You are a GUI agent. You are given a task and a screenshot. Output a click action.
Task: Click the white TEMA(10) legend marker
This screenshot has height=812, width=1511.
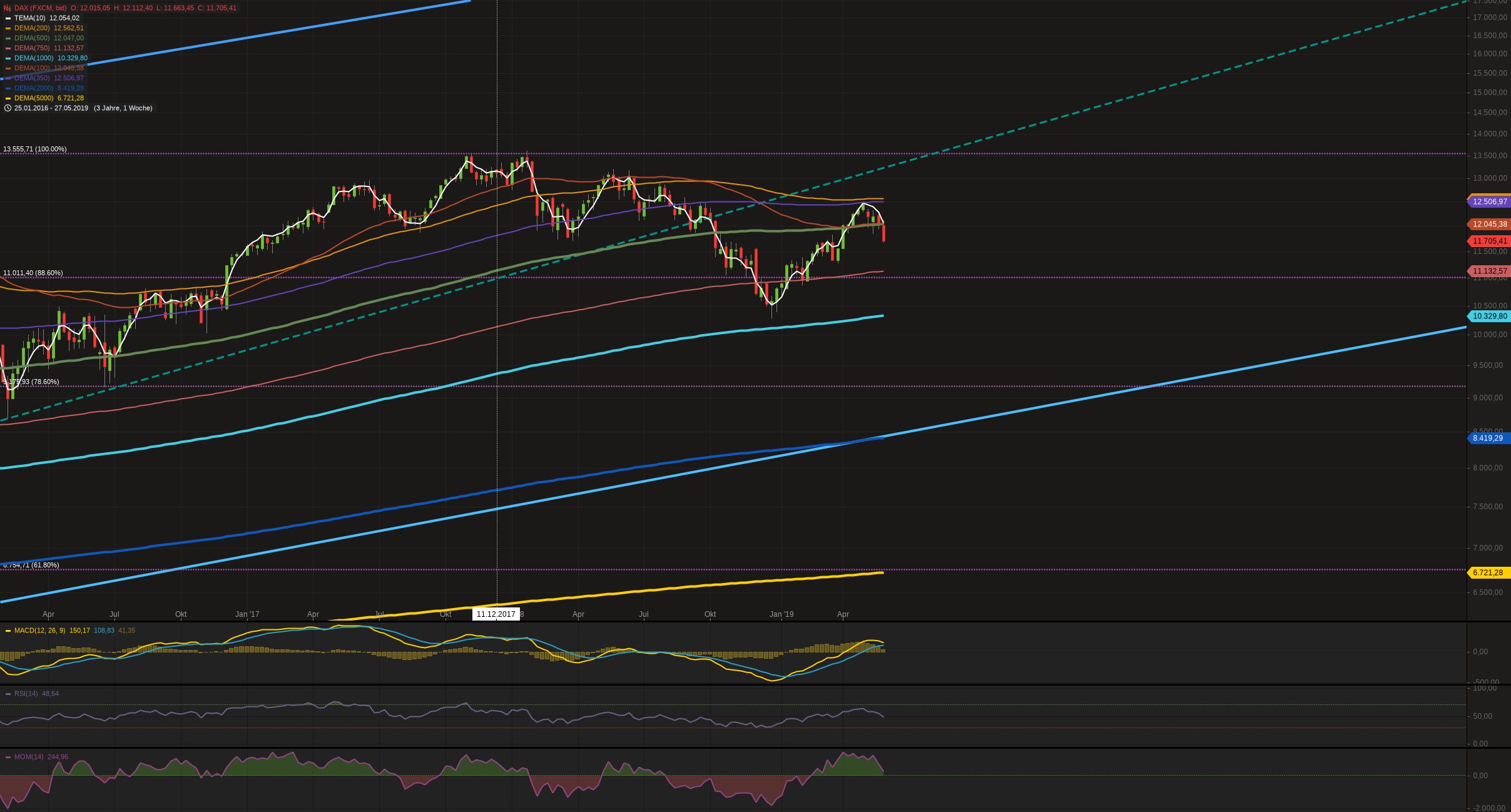click(x=8, y=18)
